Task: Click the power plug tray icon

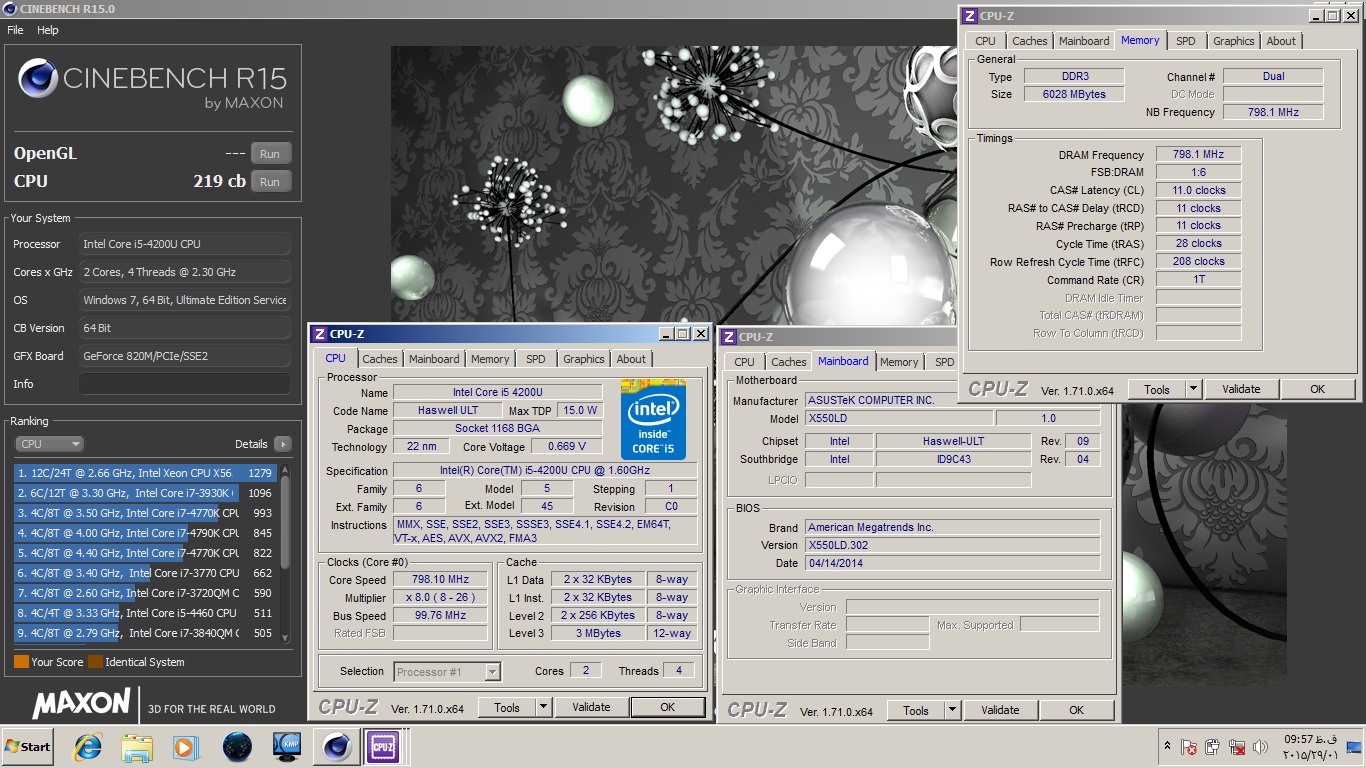Action: point(1213,747)
